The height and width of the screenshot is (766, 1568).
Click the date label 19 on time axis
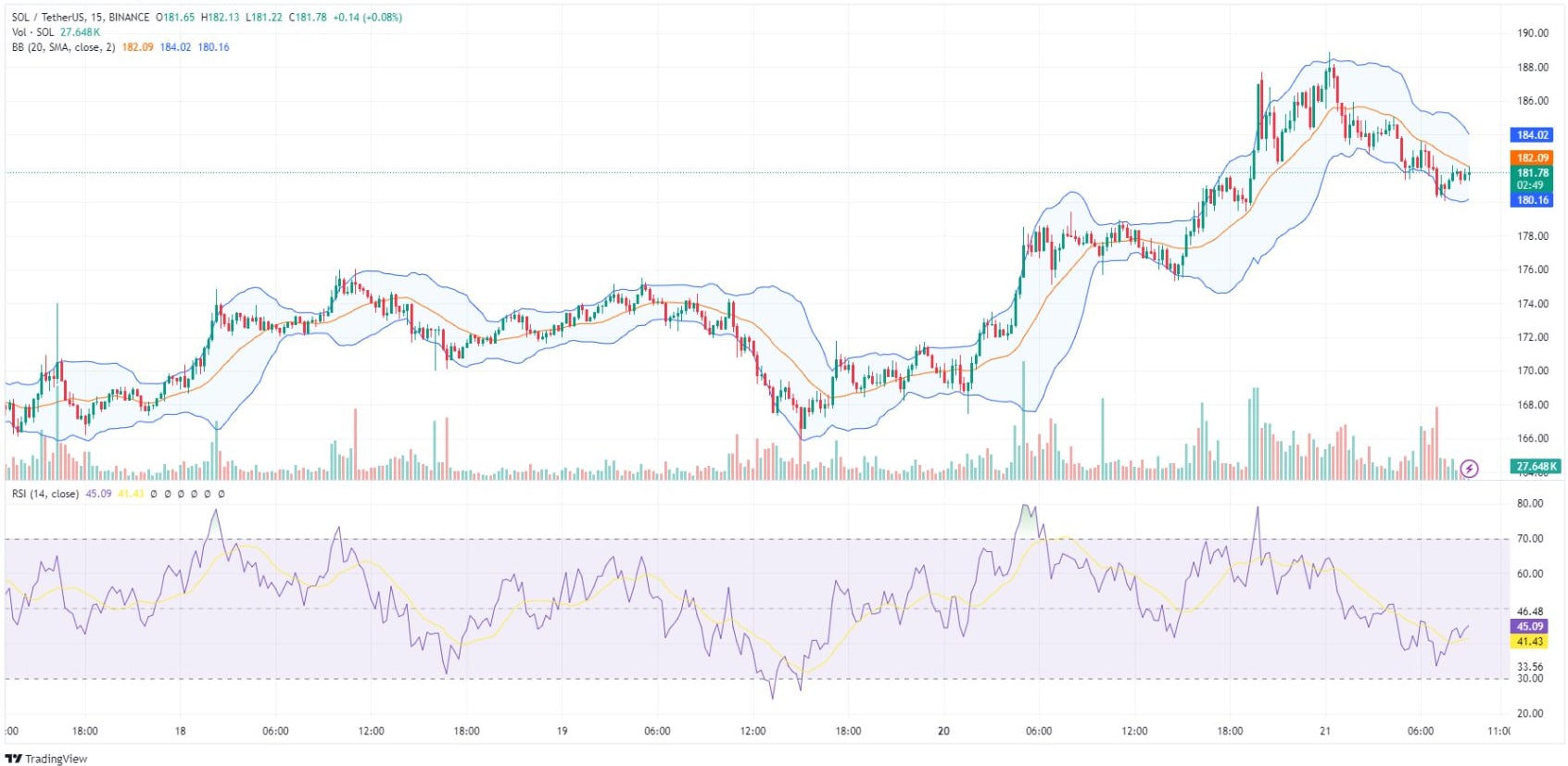[562, 732]
